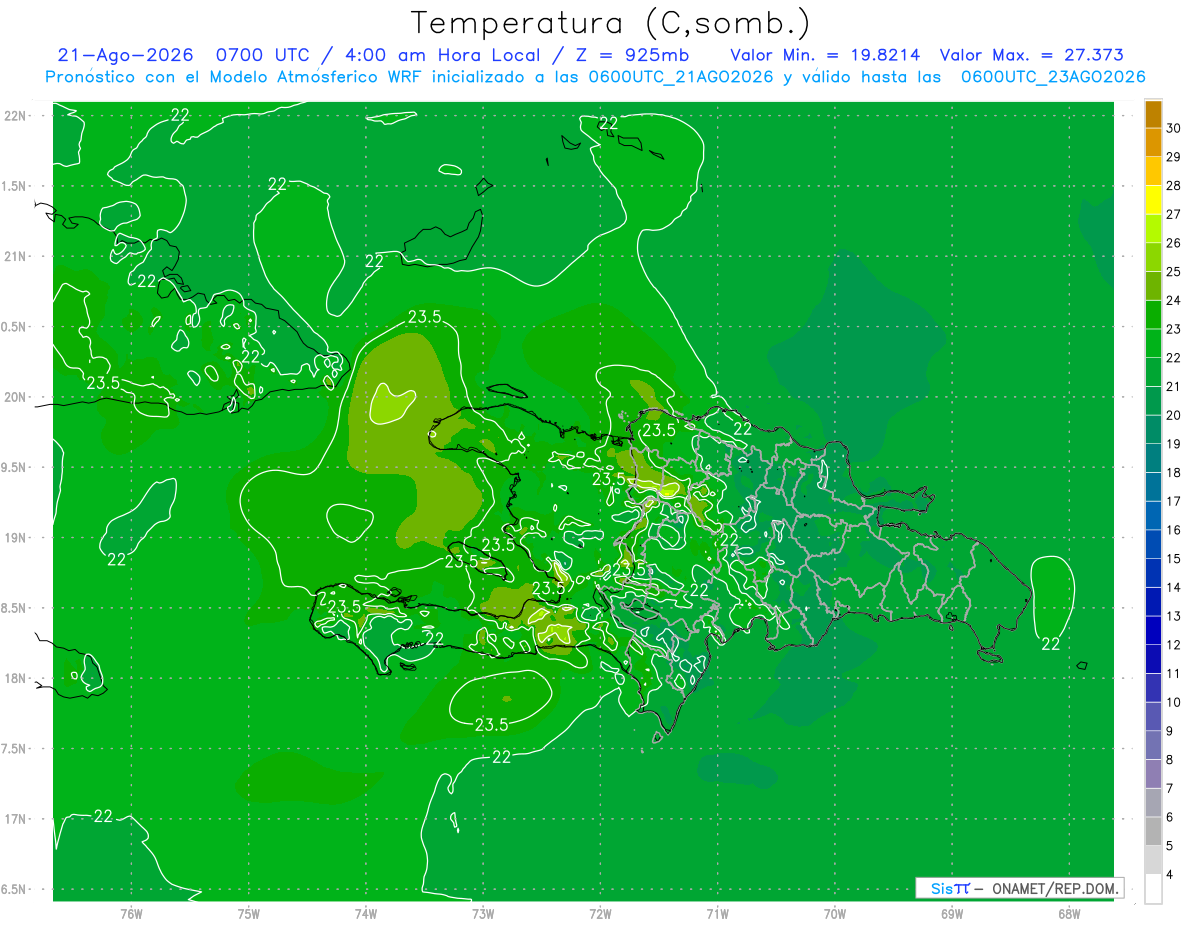Click colorbar scale value 20
The width and height of the screenshot is (1200, 927).
click(1173, 415)
